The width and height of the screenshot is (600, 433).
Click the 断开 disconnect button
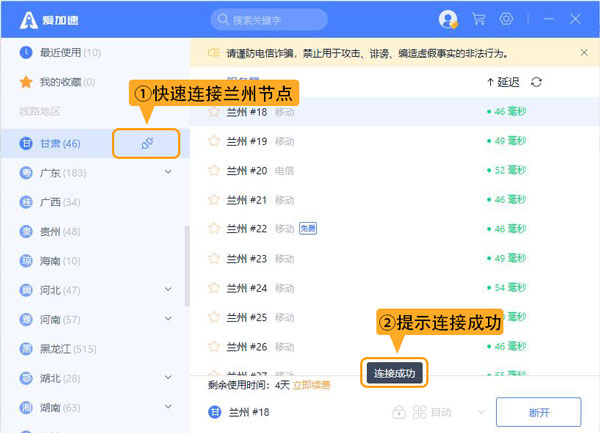click(538, 412)
